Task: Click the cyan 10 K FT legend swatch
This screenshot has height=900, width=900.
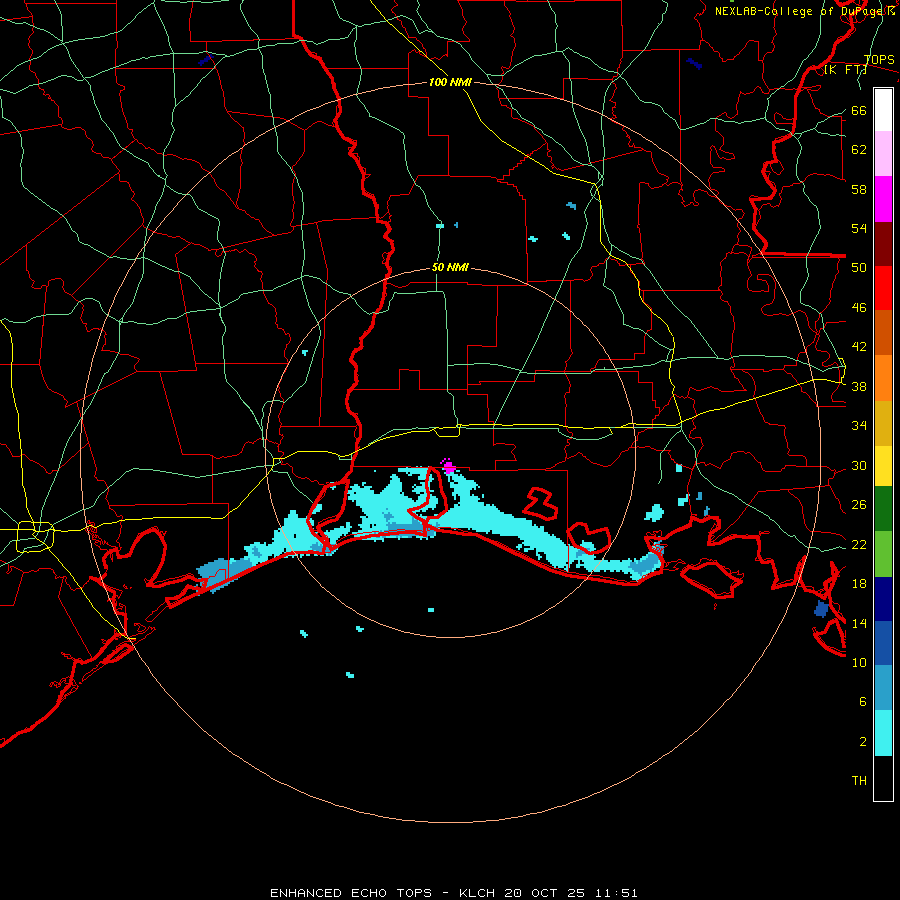Action: (x=883, y=733)
